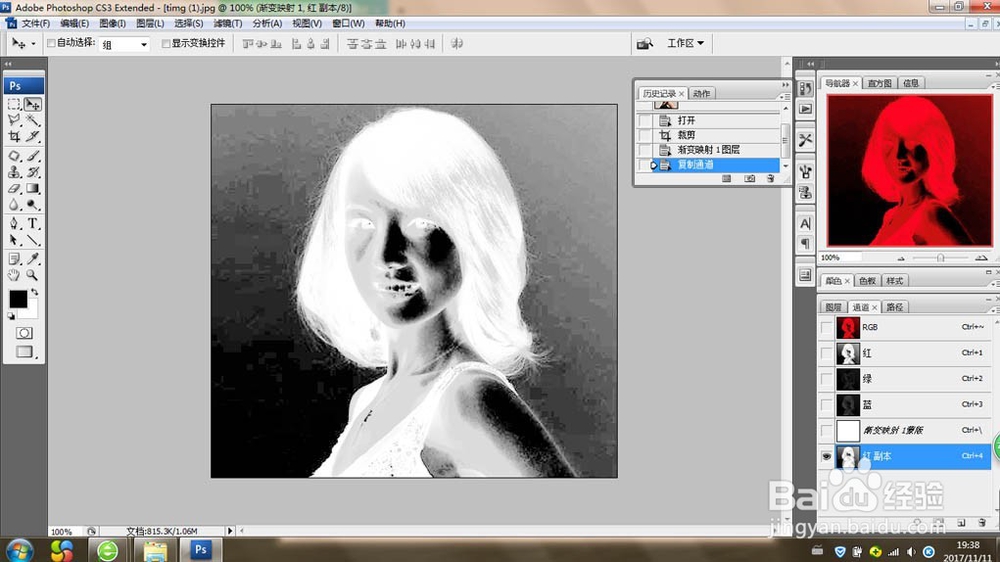Select the Brush tool

(33, 156)
